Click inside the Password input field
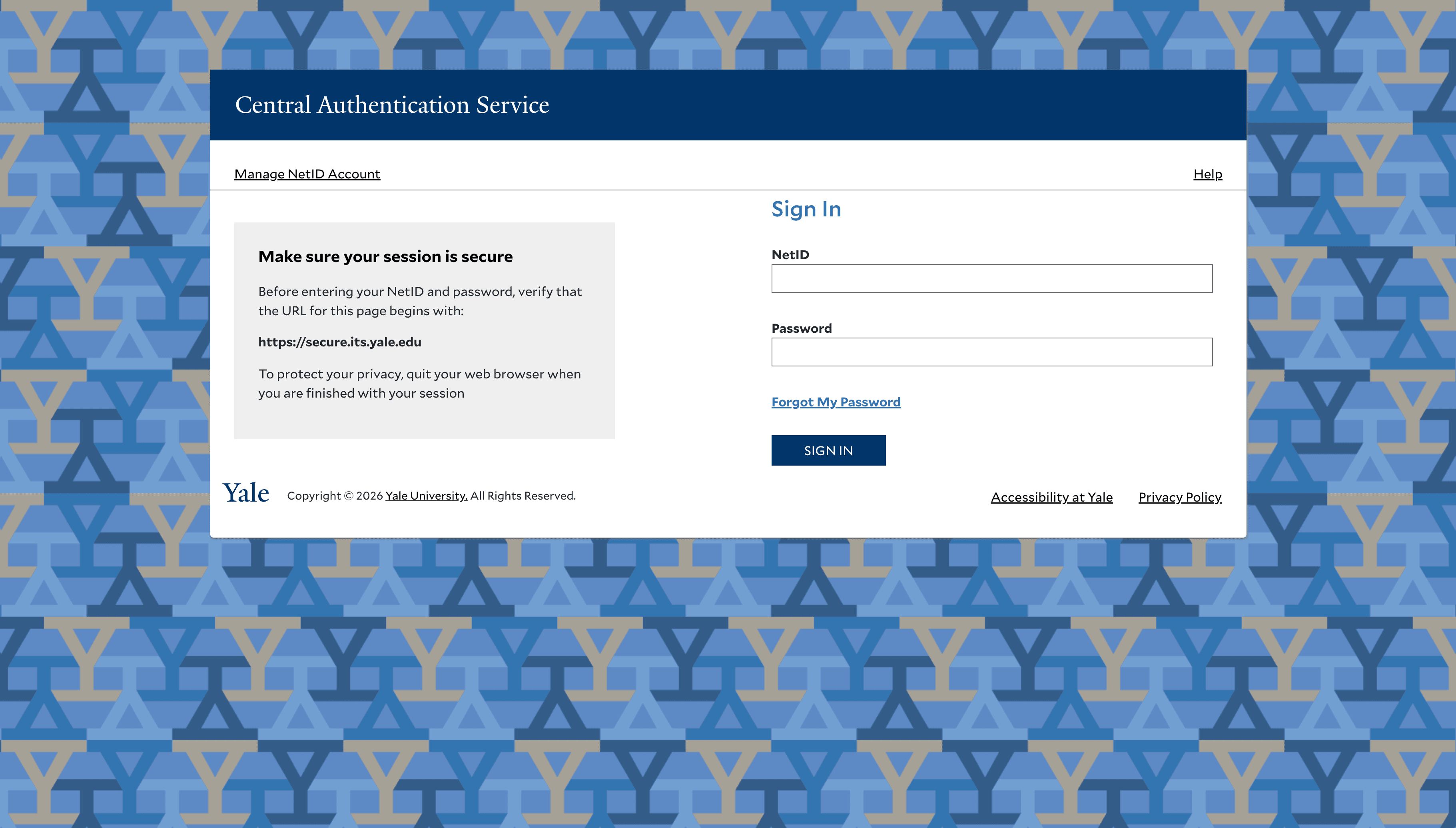The image size is (1456, 828). point(991,352)
